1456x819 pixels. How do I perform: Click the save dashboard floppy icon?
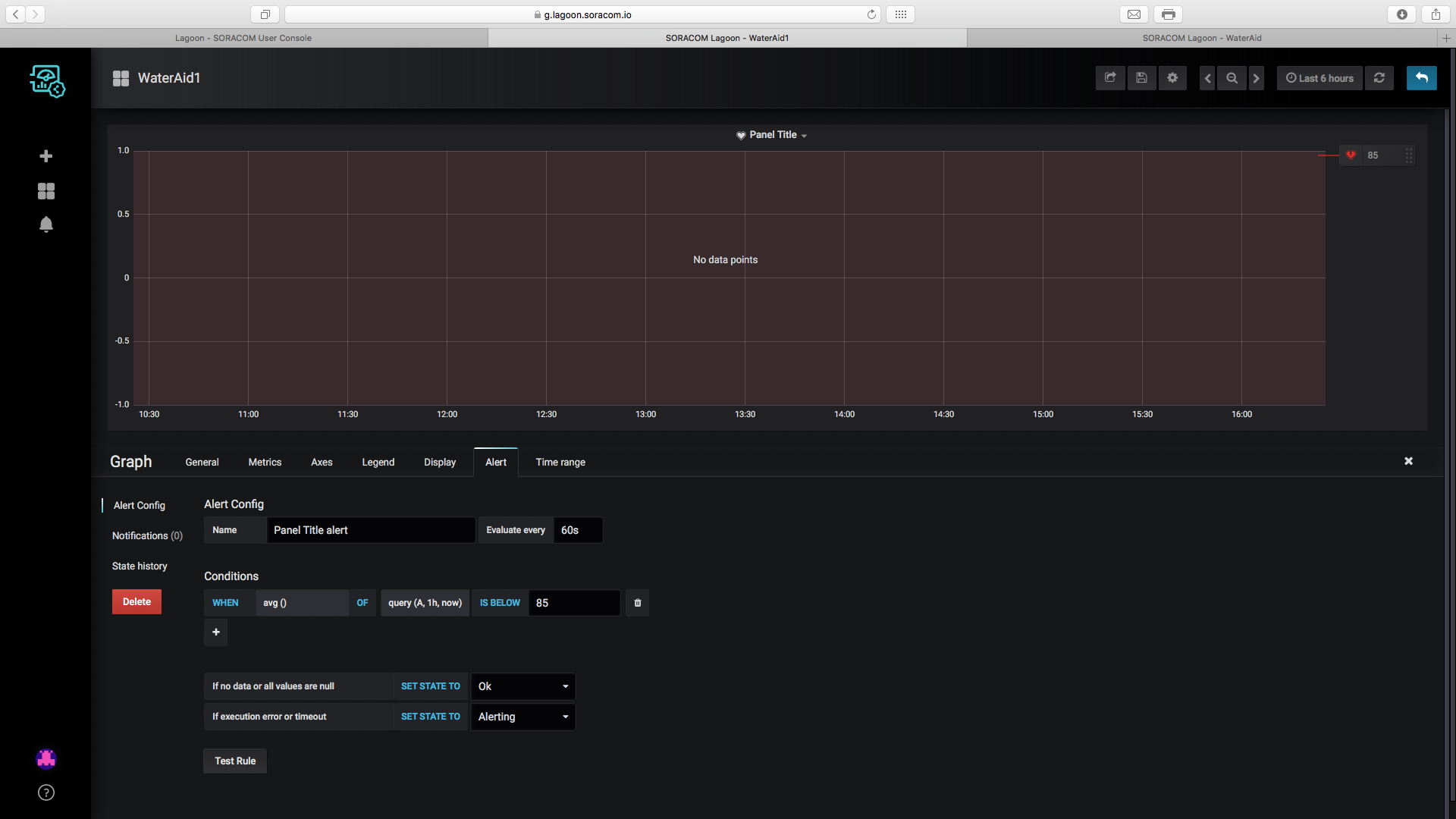[x=1141, y=78]
